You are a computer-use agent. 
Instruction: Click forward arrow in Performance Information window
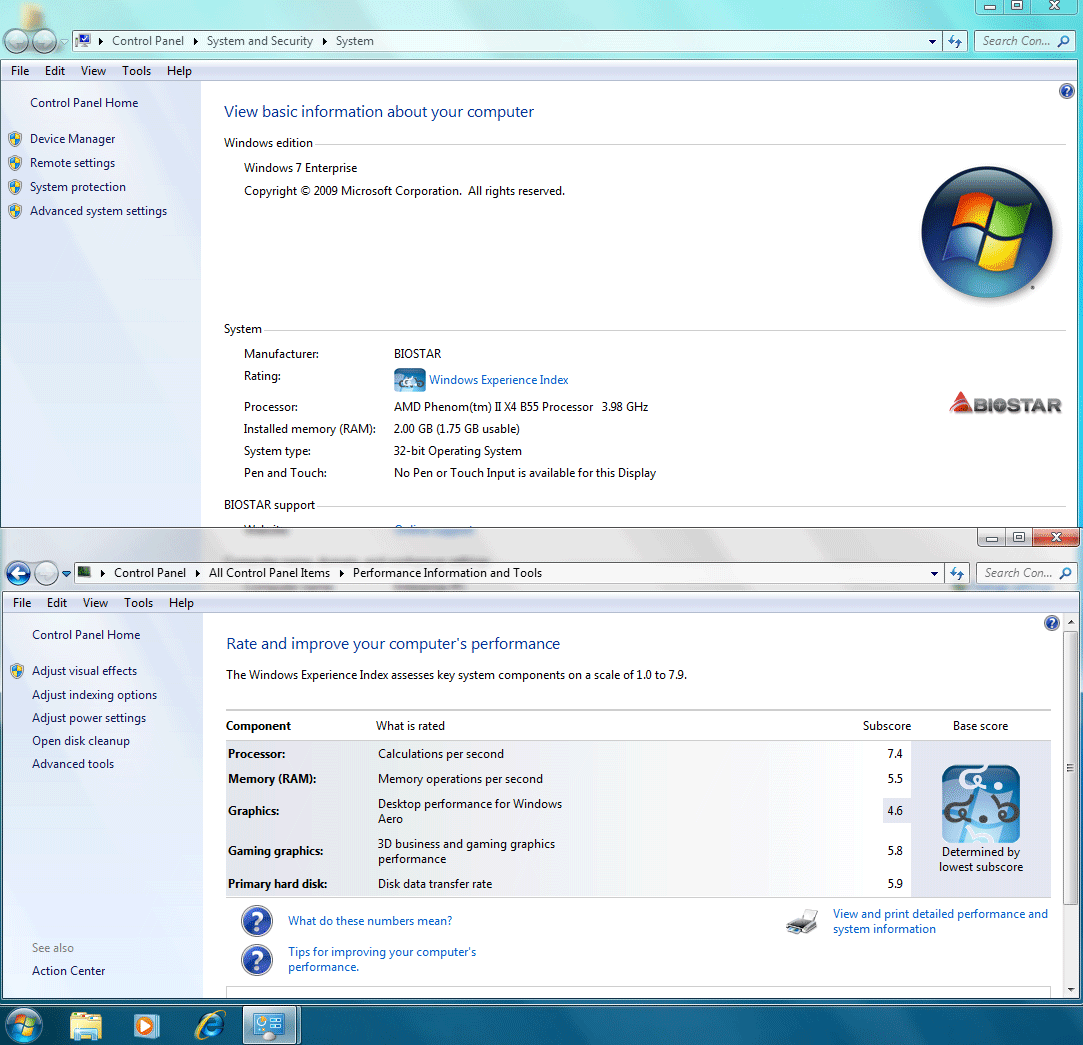46,573
